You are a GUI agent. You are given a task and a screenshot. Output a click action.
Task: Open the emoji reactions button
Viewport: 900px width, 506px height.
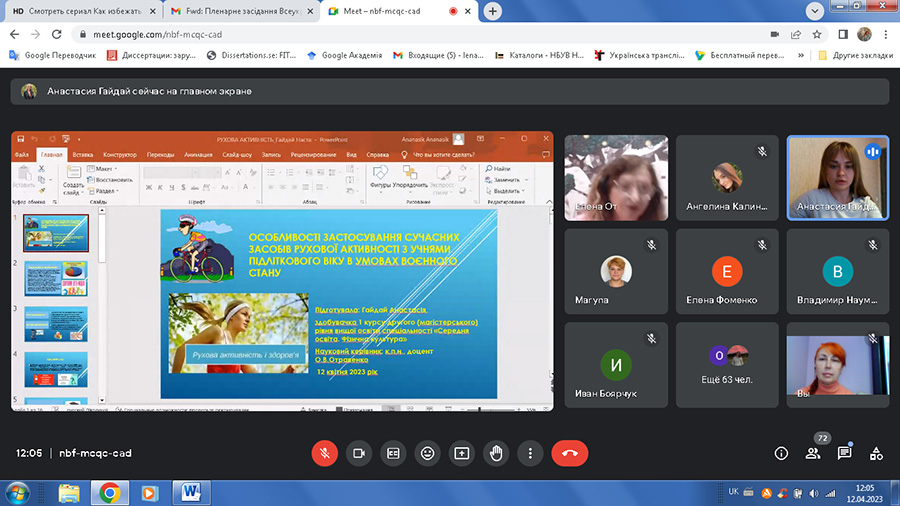coord(427,453)
